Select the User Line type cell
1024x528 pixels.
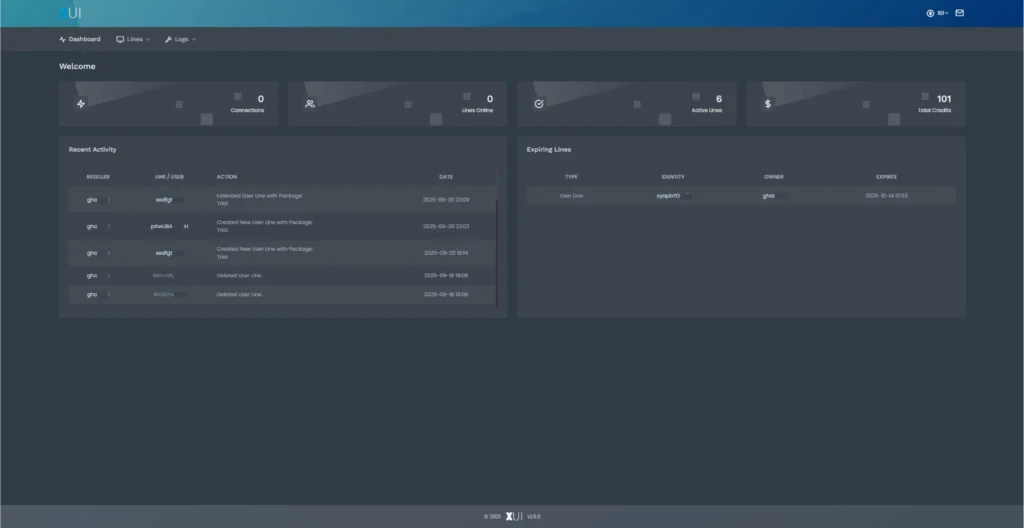click(571, 196)
